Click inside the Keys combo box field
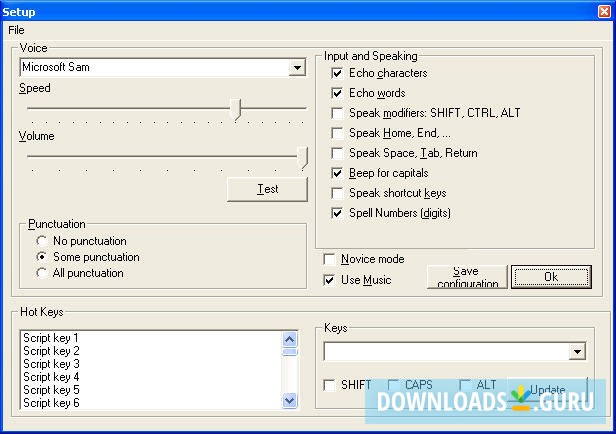This screenshot has height=434, width=616. click(x=446, y=352)
